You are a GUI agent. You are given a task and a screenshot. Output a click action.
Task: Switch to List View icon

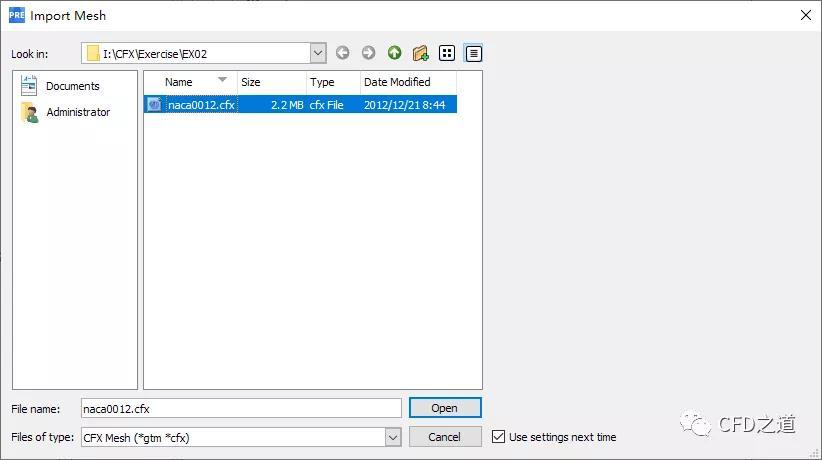pos(447,53)
